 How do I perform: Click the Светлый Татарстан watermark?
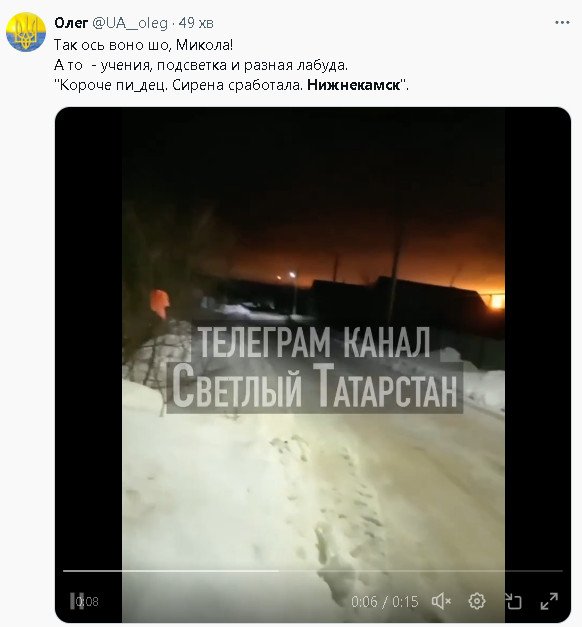click(x=314, y=387)
